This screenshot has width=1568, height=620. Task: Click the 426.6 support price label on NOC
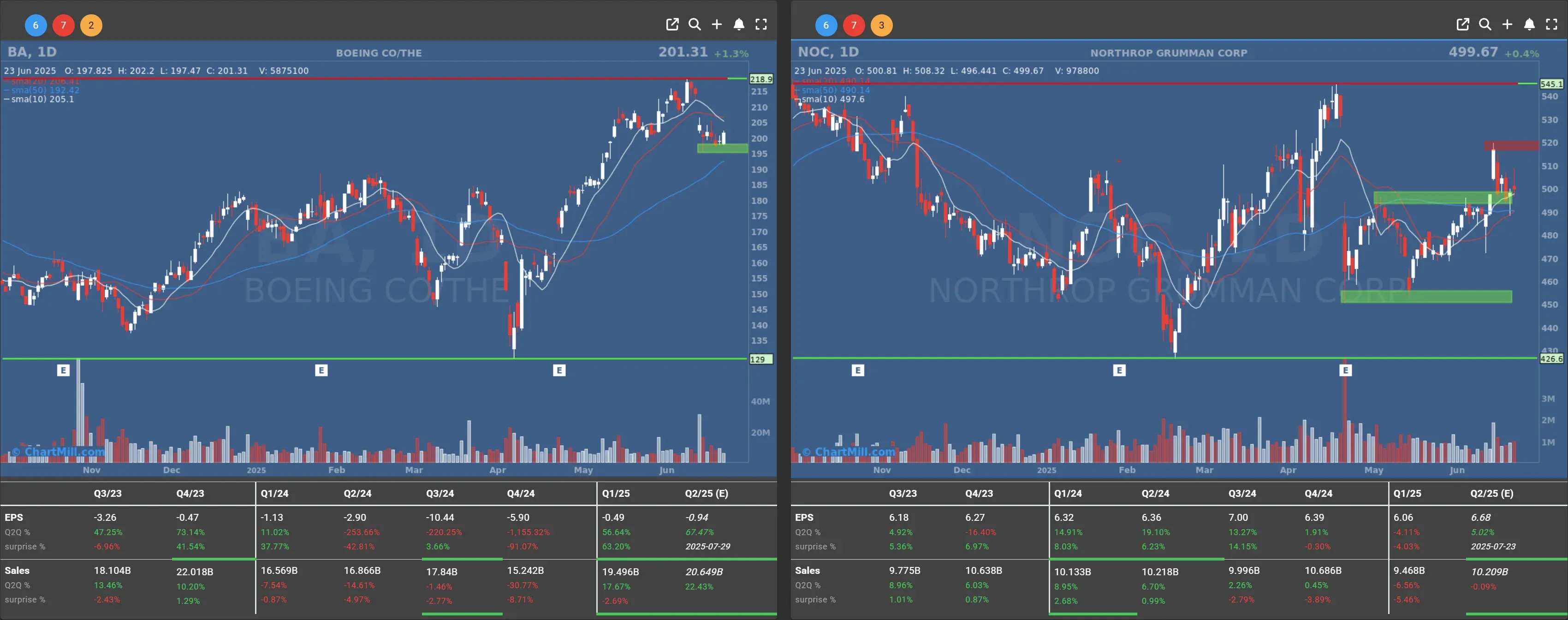point(1551,359)
